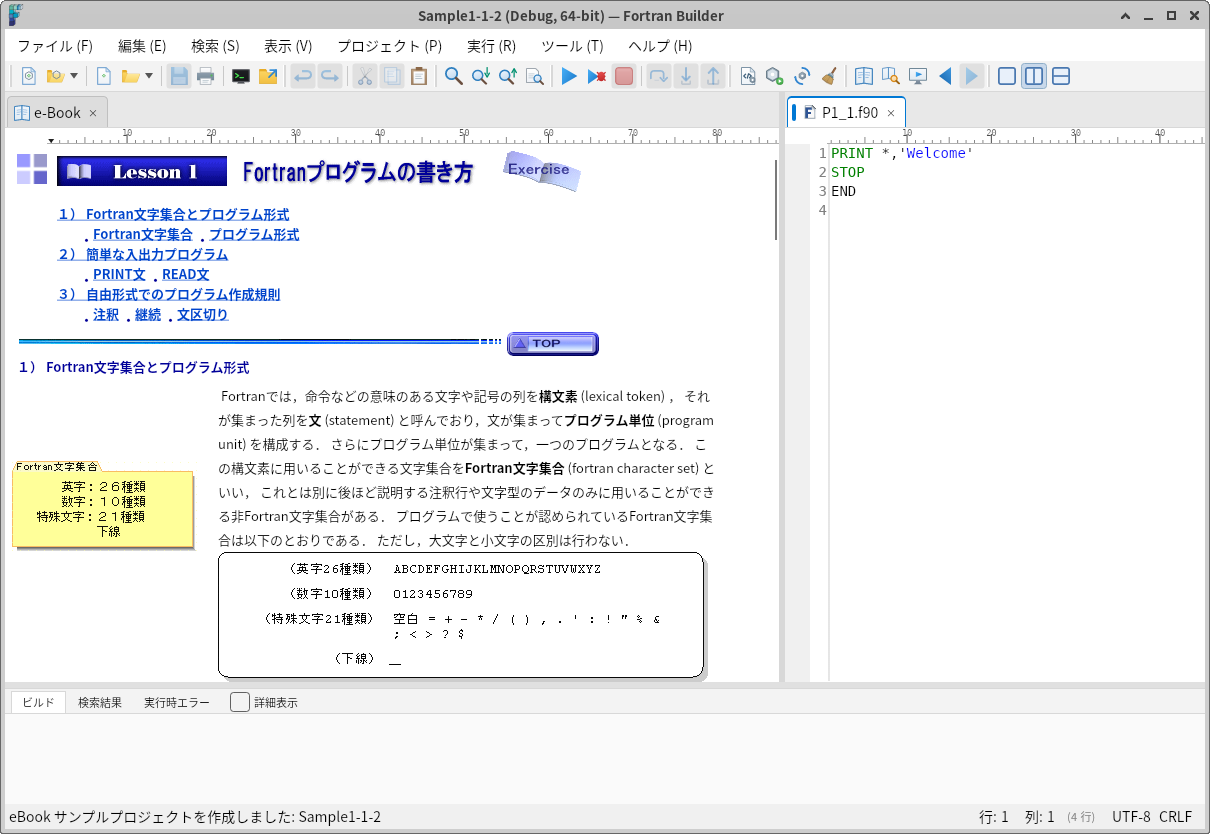
Task: Click the Redo arrow
Action: (330, 76)
